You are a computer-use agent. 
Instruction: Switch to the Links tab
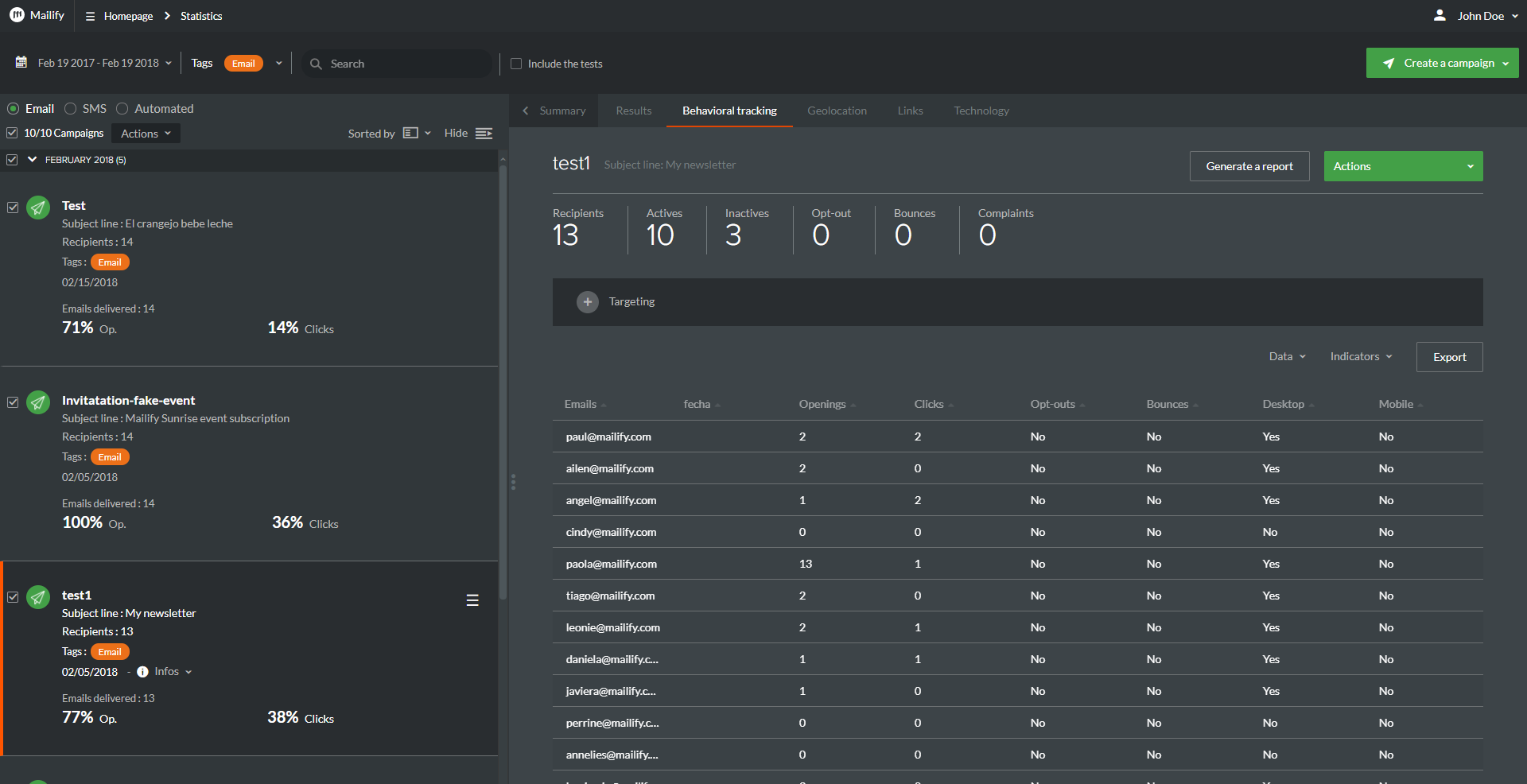(x=910, y=111)
